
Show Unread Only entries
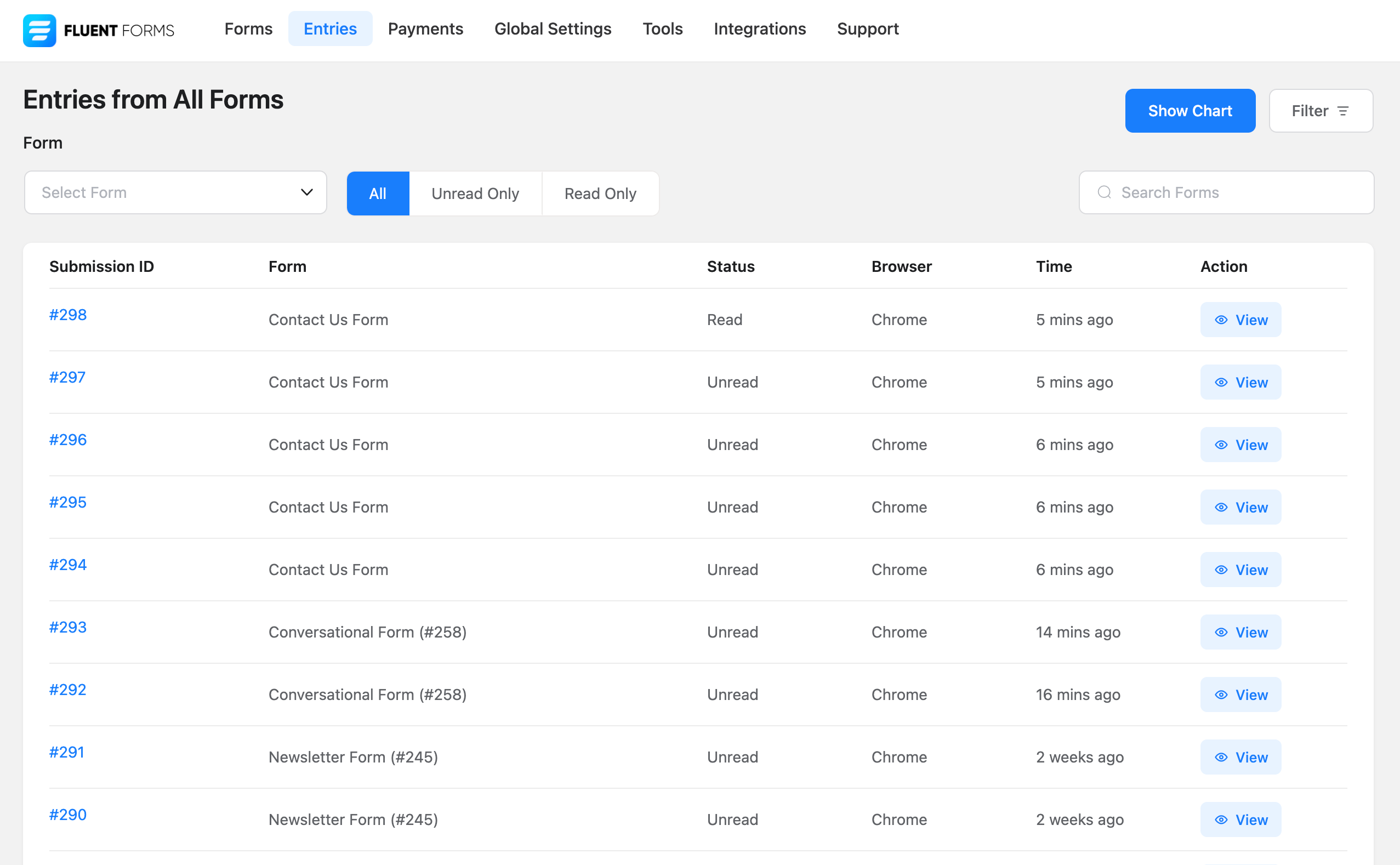pos(475,194)
